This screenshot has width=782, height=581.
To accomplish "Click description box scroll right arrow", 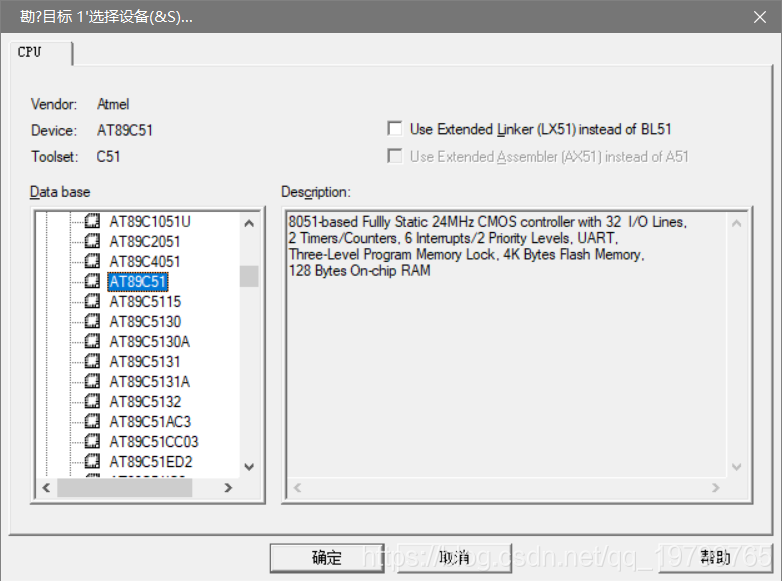I will tap(716, 487).
